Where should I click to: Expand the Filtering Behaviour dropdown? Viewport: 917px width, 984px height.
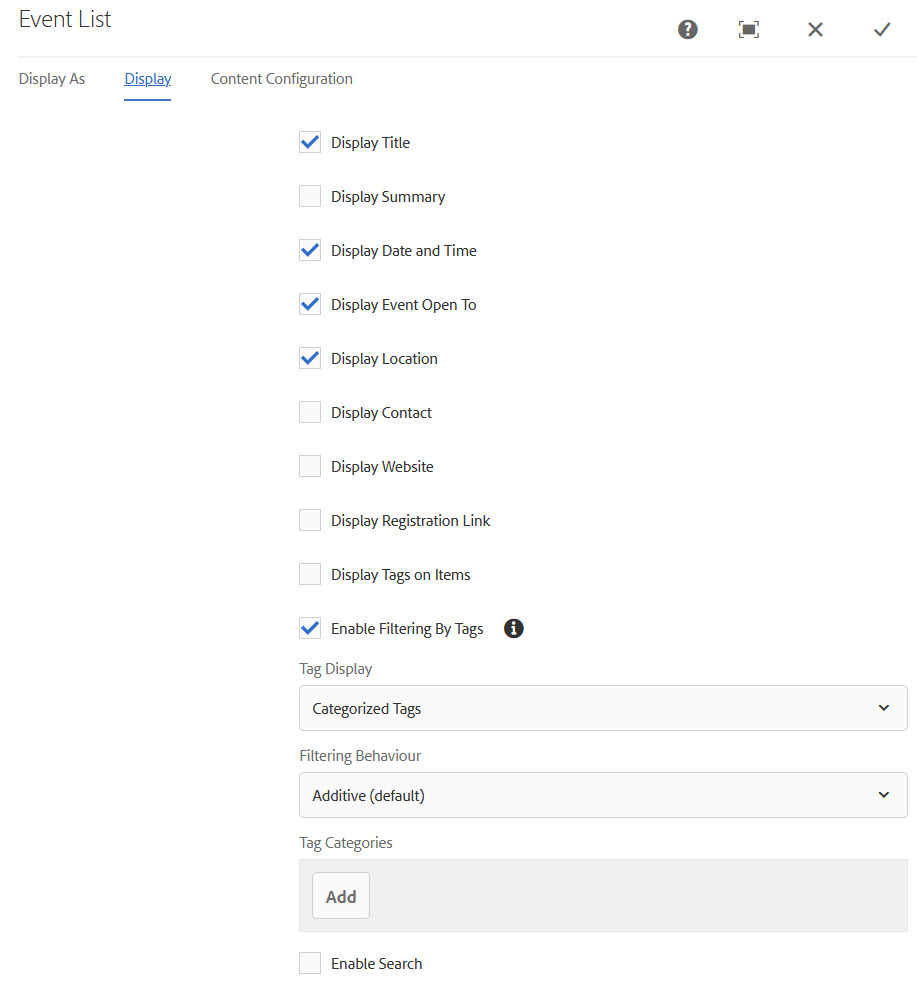603,795
